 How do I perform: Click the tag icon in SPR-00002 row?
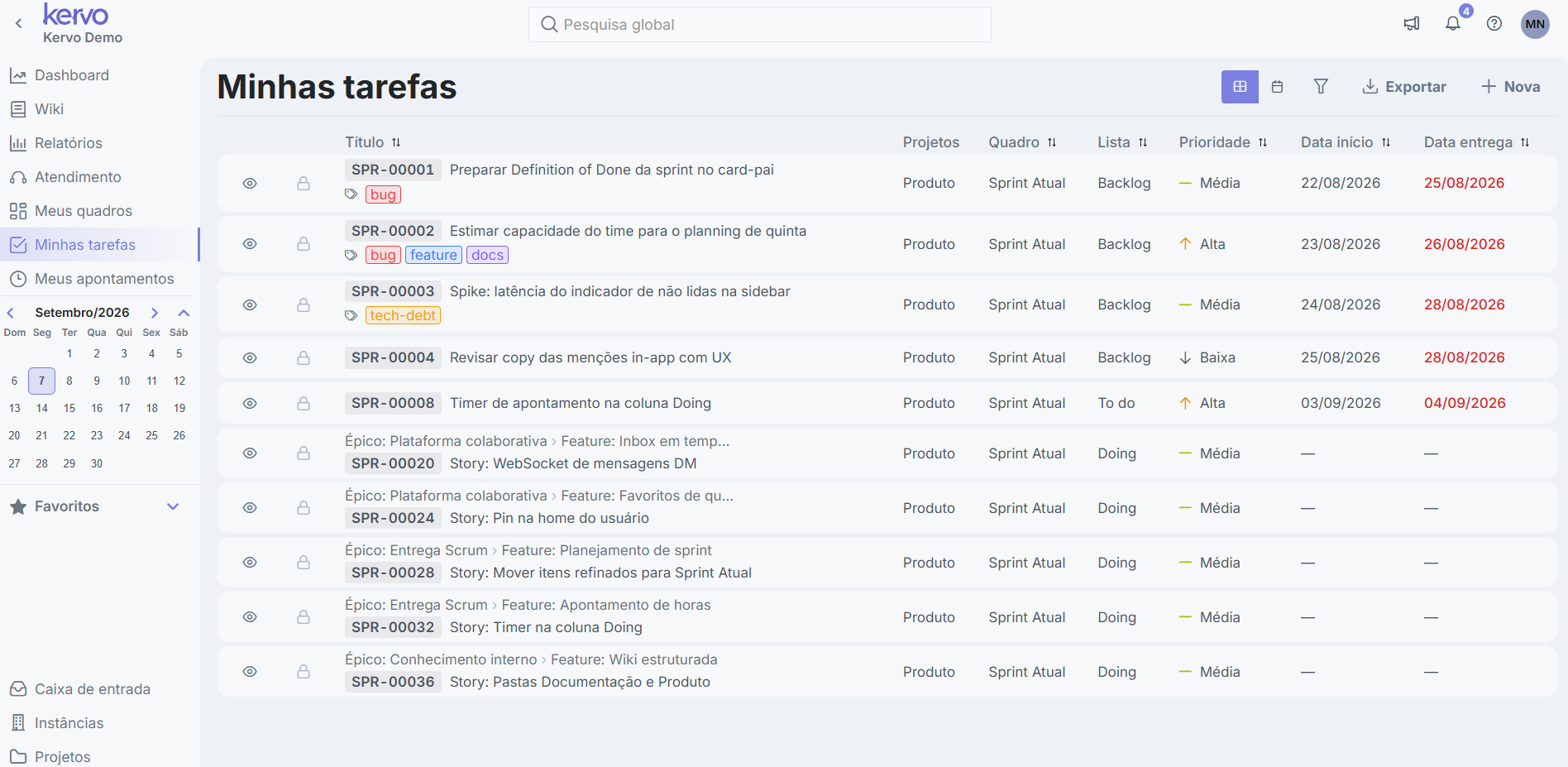coord(351,255)
